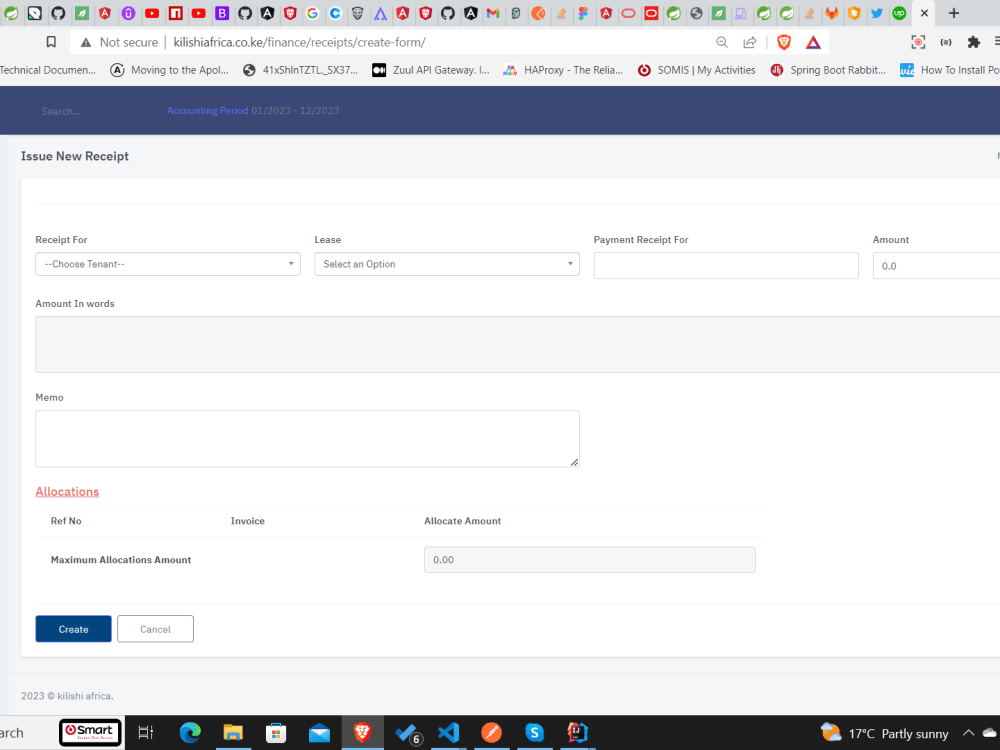Open the Receipt For Choose Tenant dropdown
1000x750 pixels.
tap(168, 264)
